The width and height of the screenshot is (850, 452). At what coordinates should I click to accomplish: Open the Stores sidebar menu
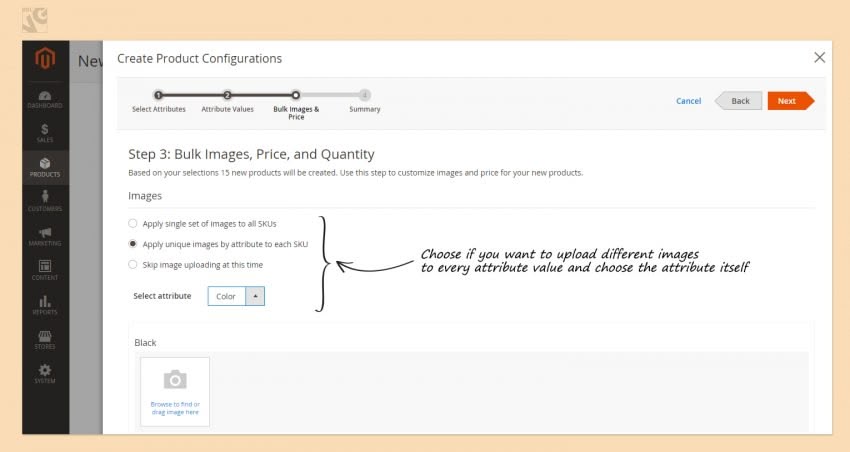coord(45,339)
